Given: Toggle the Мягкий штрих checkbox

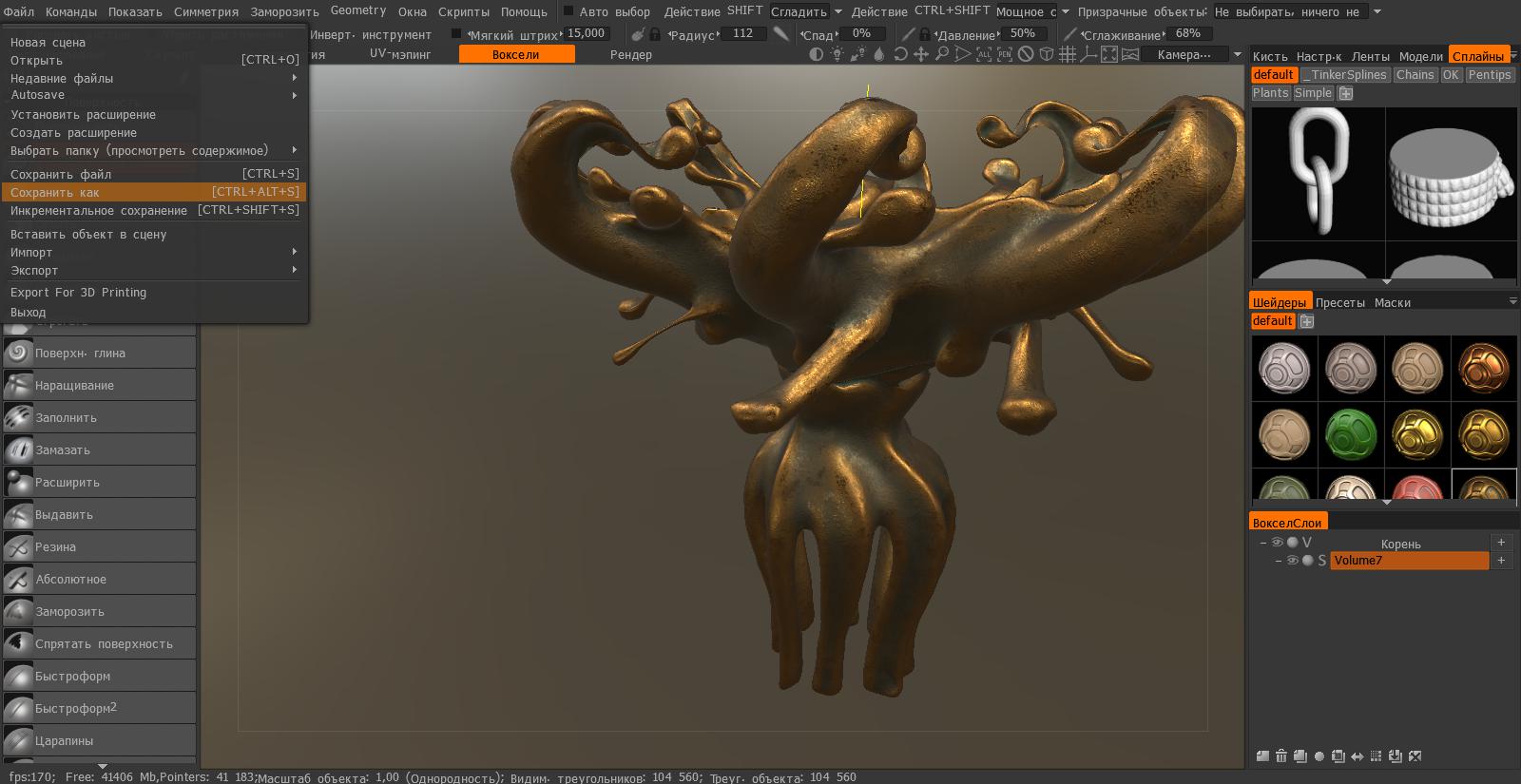Looking at the screenshot, I should 456,34.
